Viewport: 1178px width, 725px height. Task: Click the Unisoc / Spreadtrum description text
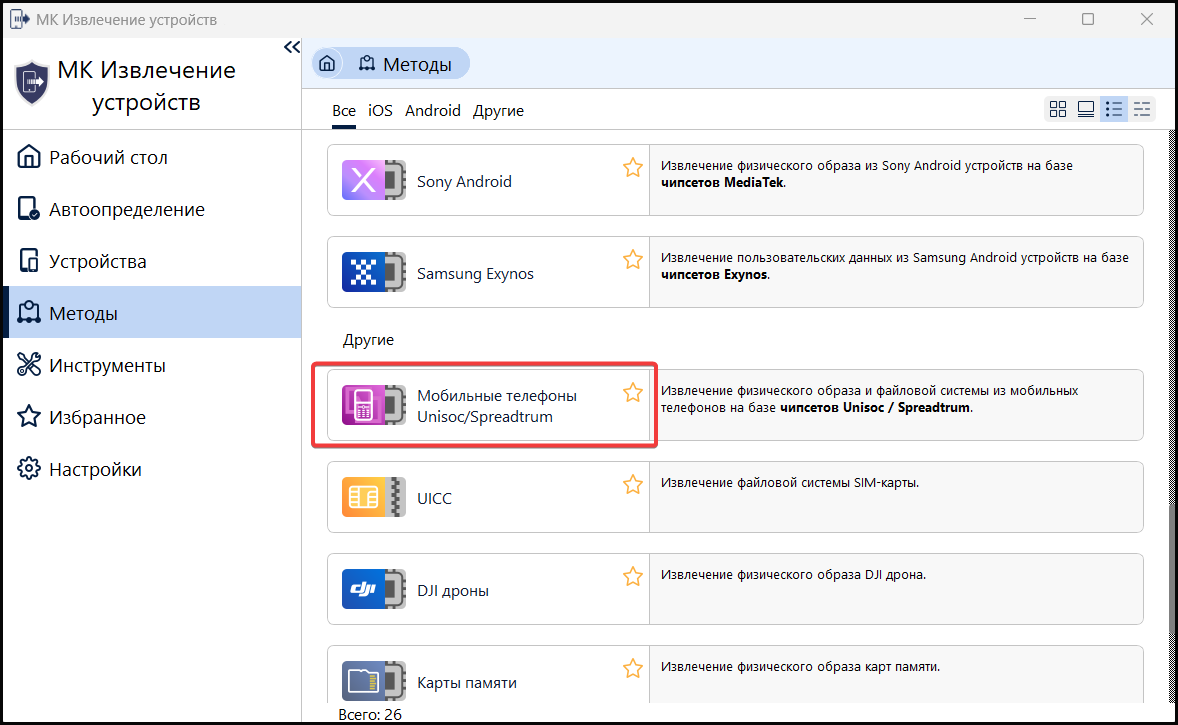(870, 399)
